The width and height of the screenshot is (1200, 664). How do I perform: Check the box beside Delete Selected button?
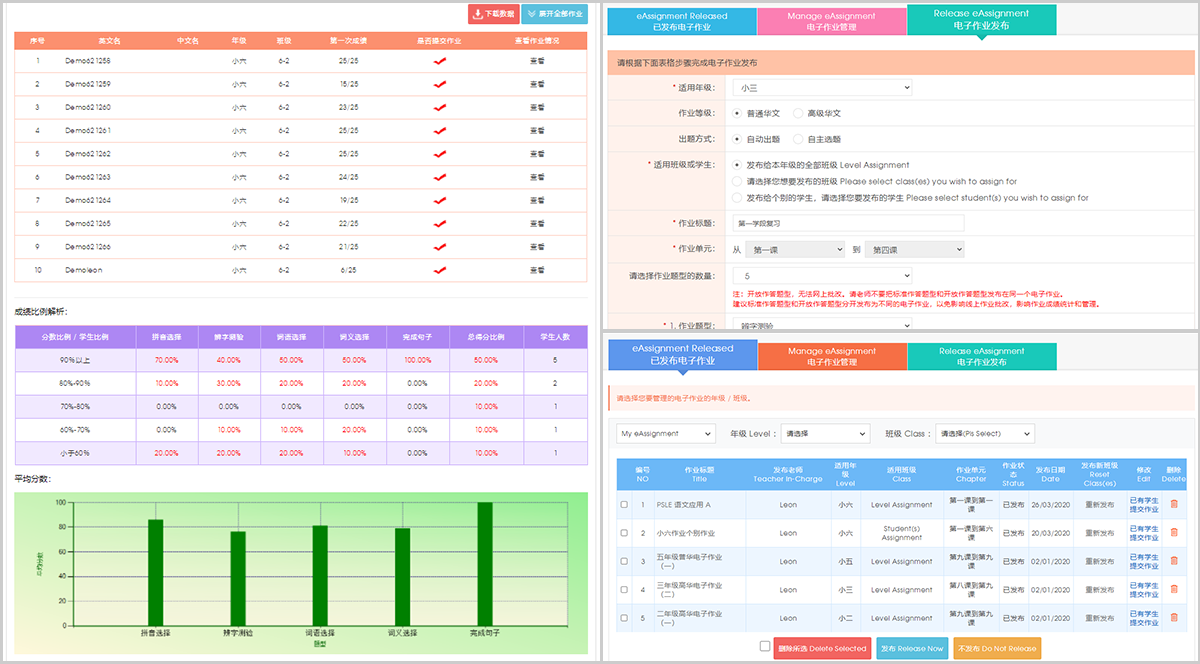(x=765, y=647)
